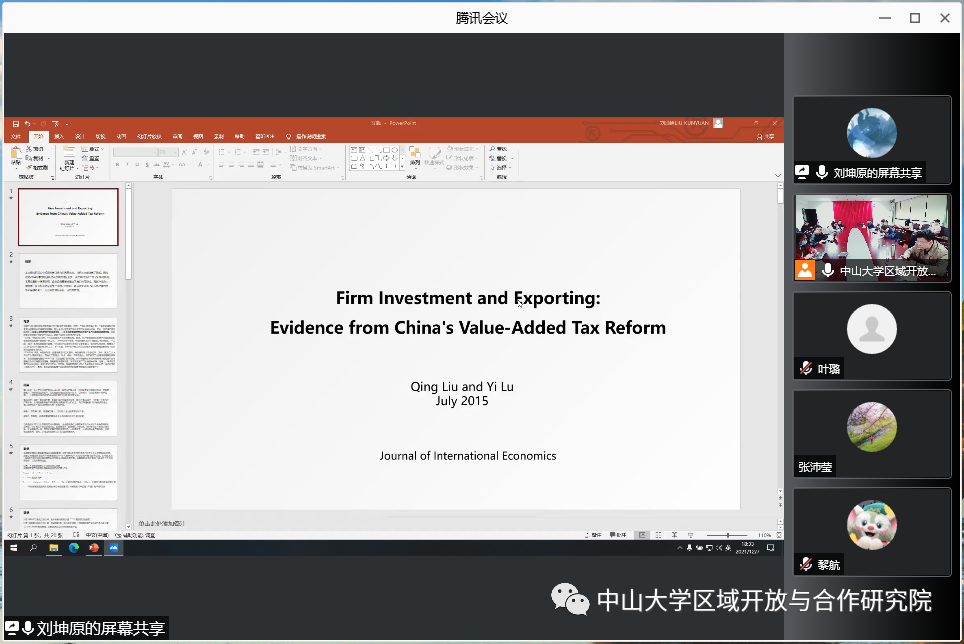Click the undo arrow in PowerPoint's title bar
The width and height of the screenshot is (964, 644).
[x=28, y=123]
